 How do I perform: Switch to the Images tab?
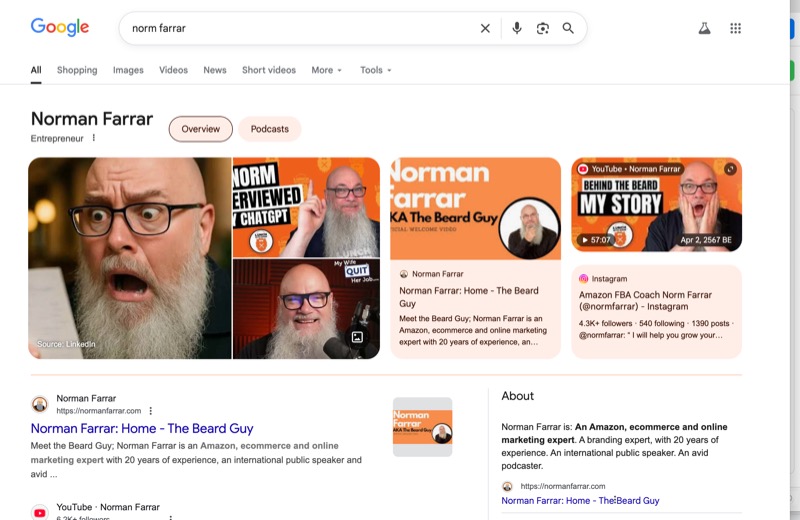pos(128,70)
